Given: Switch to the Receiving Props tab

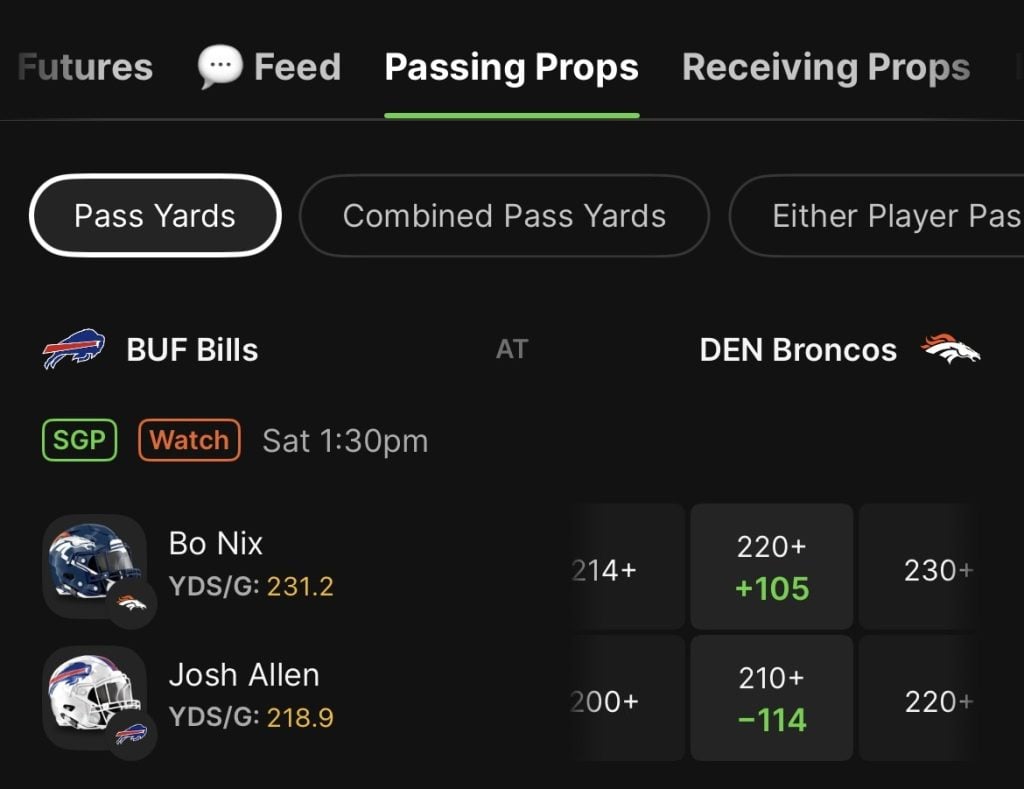Looking at the screenshot, I should pyautogui.click(x=825, y=66).
